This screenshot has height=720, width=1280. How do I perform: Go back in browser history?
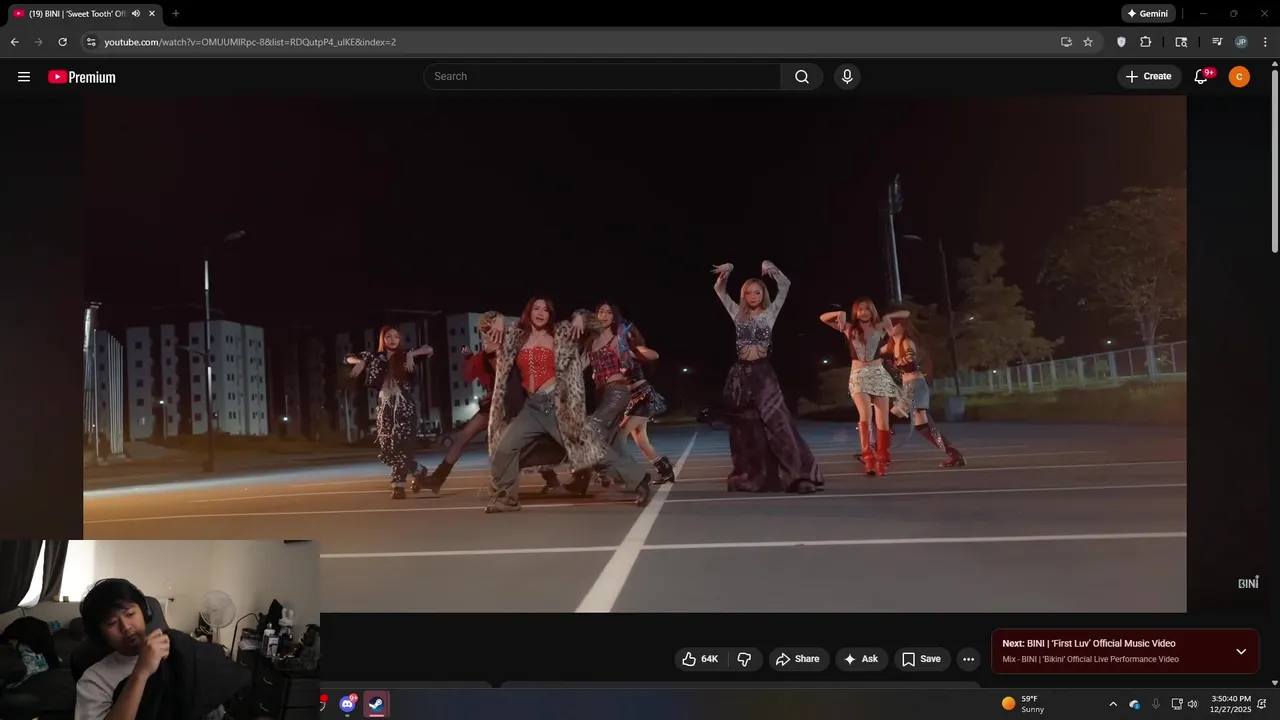14,42
